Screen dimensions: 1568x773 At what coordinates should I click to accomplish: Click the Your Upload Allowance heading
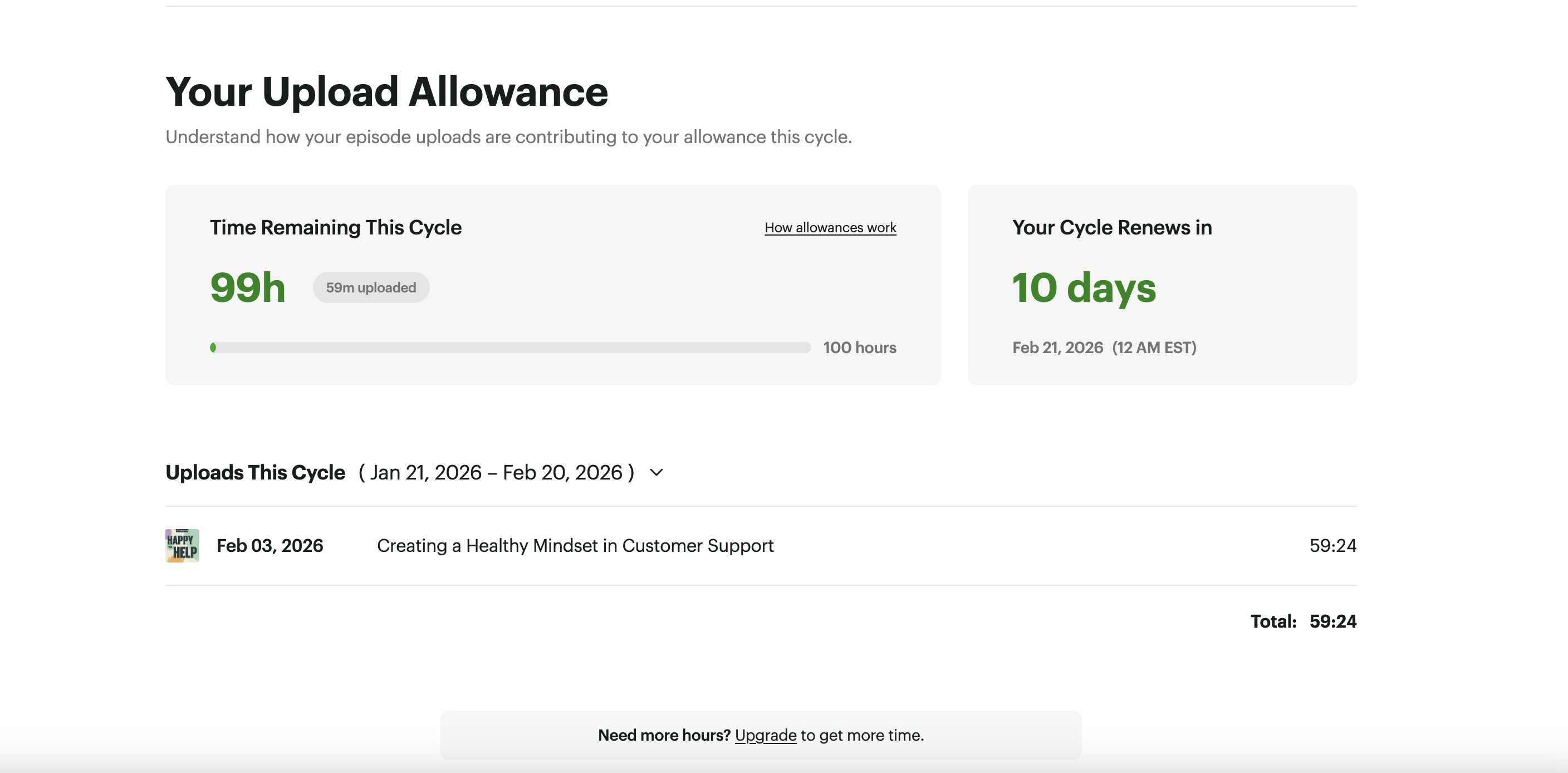coord(386,92)
